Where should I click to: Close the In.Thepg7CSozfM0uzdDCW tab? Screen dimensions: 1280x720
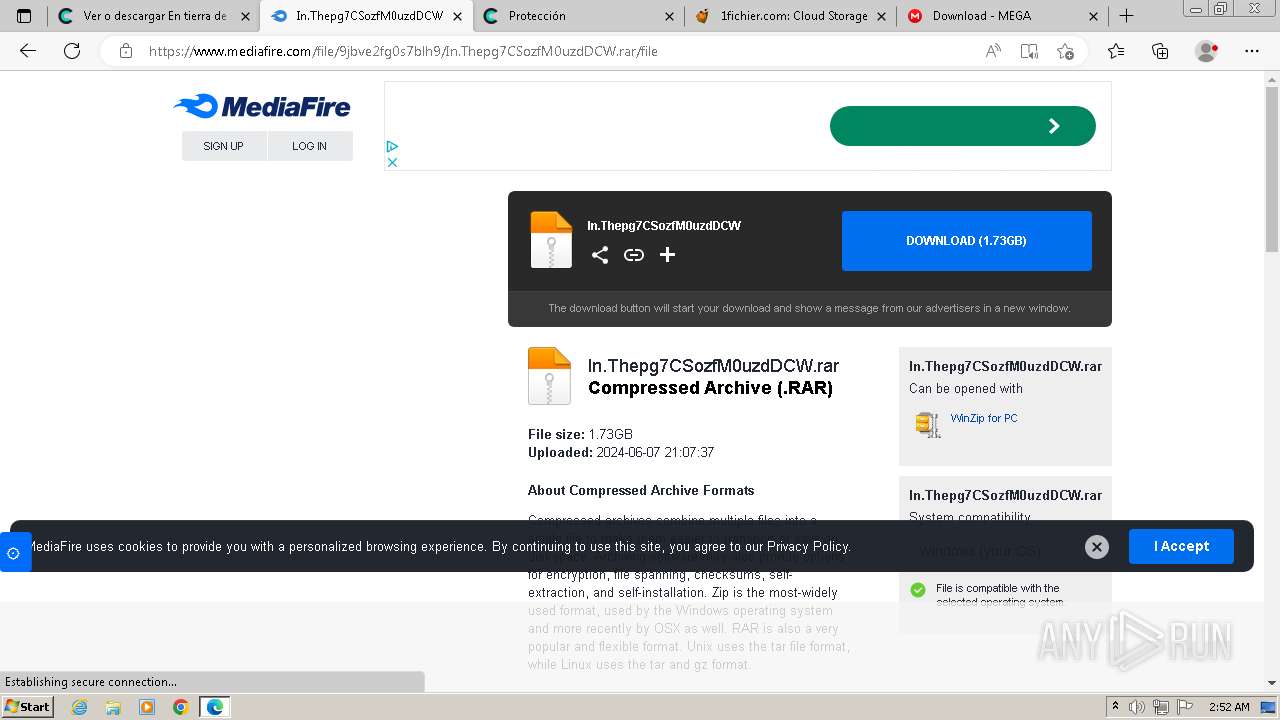point(457,16)
